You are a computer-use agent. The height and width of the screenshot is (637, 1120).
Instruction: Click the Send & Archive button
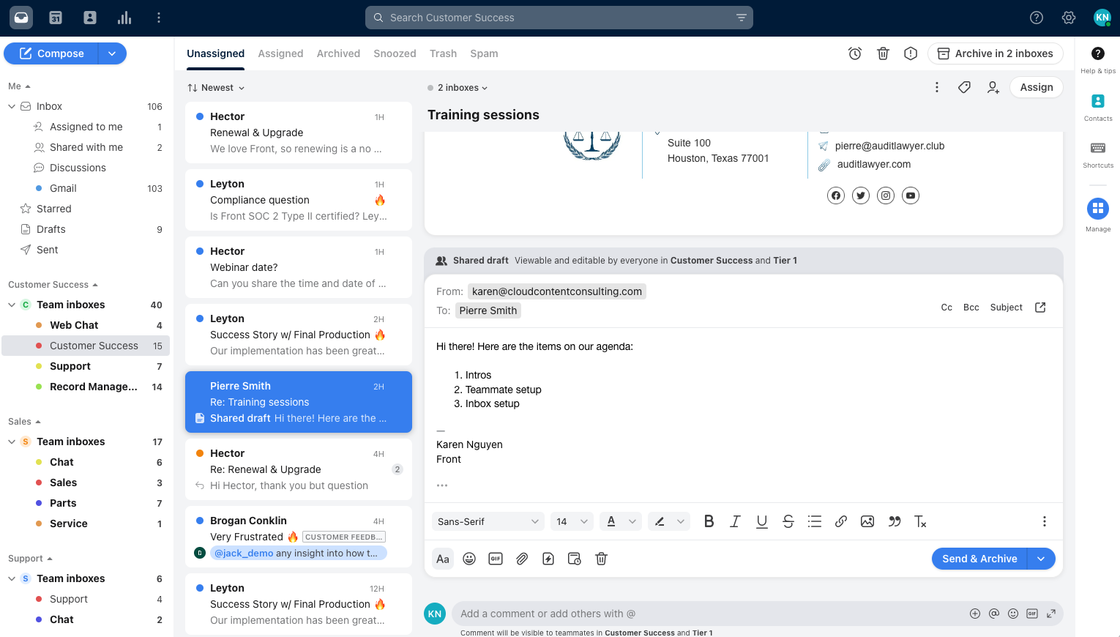(x=979, y=558)
